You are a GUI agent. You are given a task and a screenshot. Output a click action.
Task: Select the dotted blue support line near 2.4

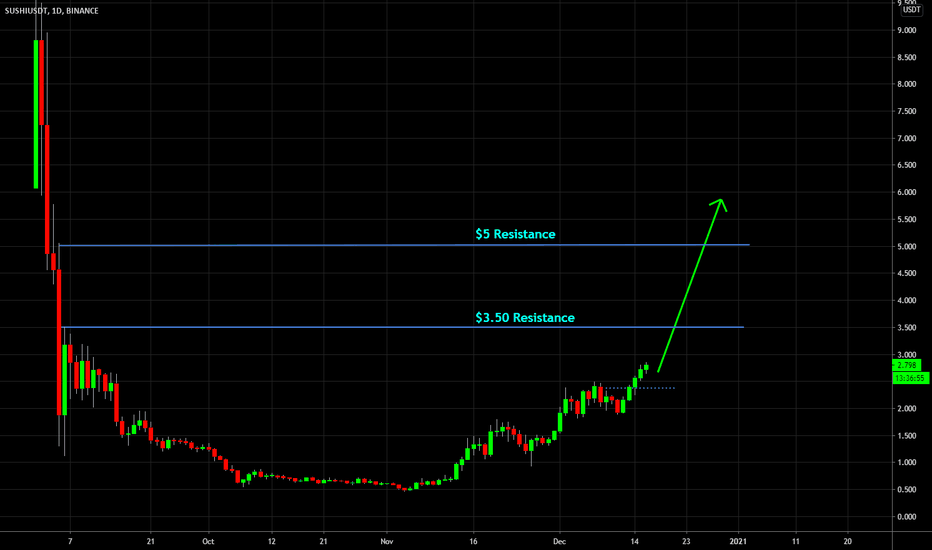click(x=640, y=388)
